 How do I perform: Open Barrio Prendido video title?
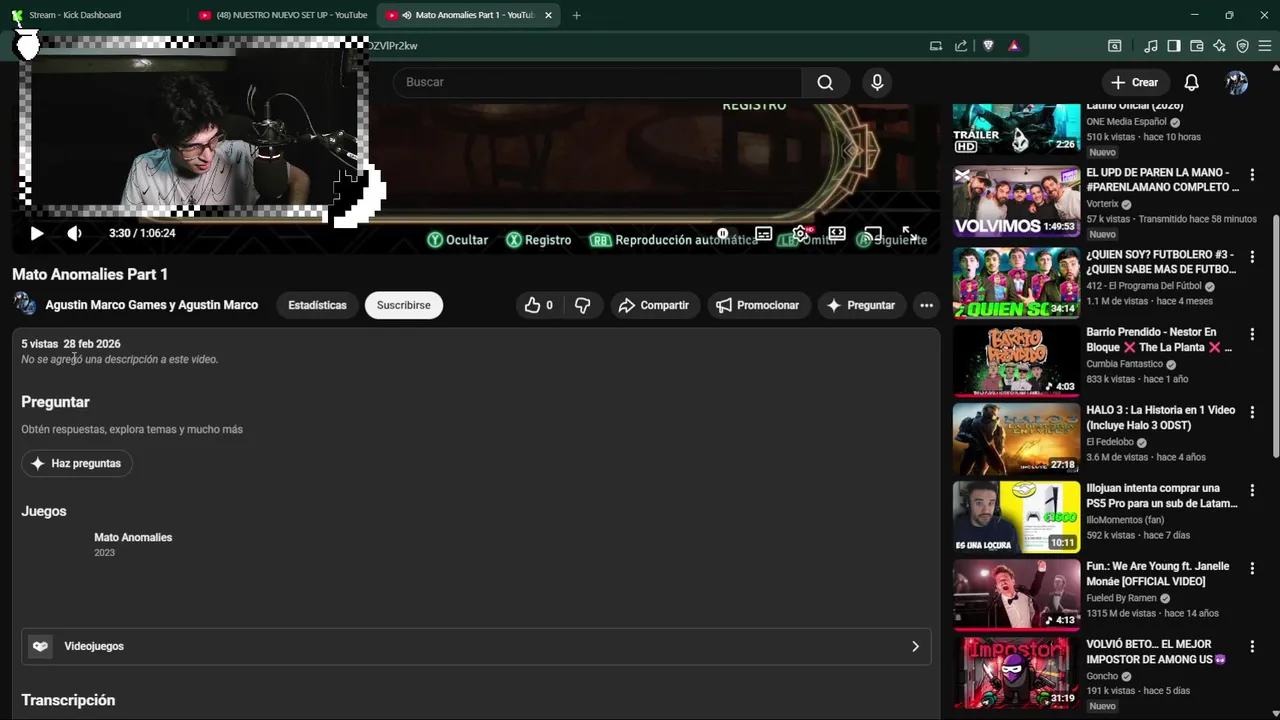coord(1160,339)
